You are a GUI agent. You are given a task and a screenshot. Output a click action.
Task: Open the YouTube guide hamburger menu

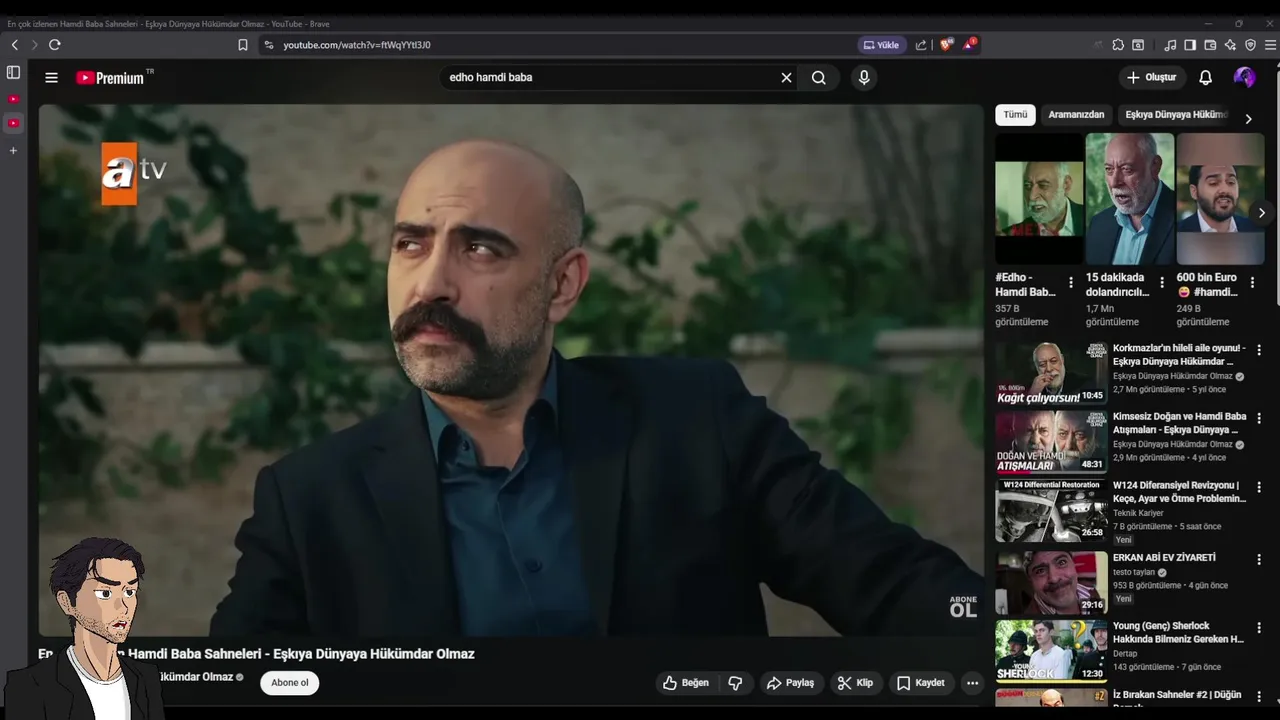click(x=51, y=77)
